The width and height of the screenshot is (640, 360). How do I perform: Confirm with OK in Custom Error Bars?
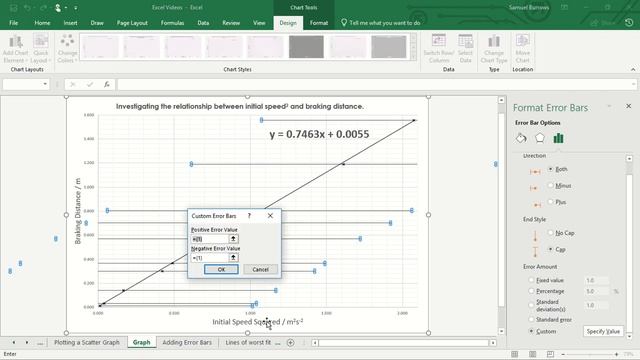(221, 269)
